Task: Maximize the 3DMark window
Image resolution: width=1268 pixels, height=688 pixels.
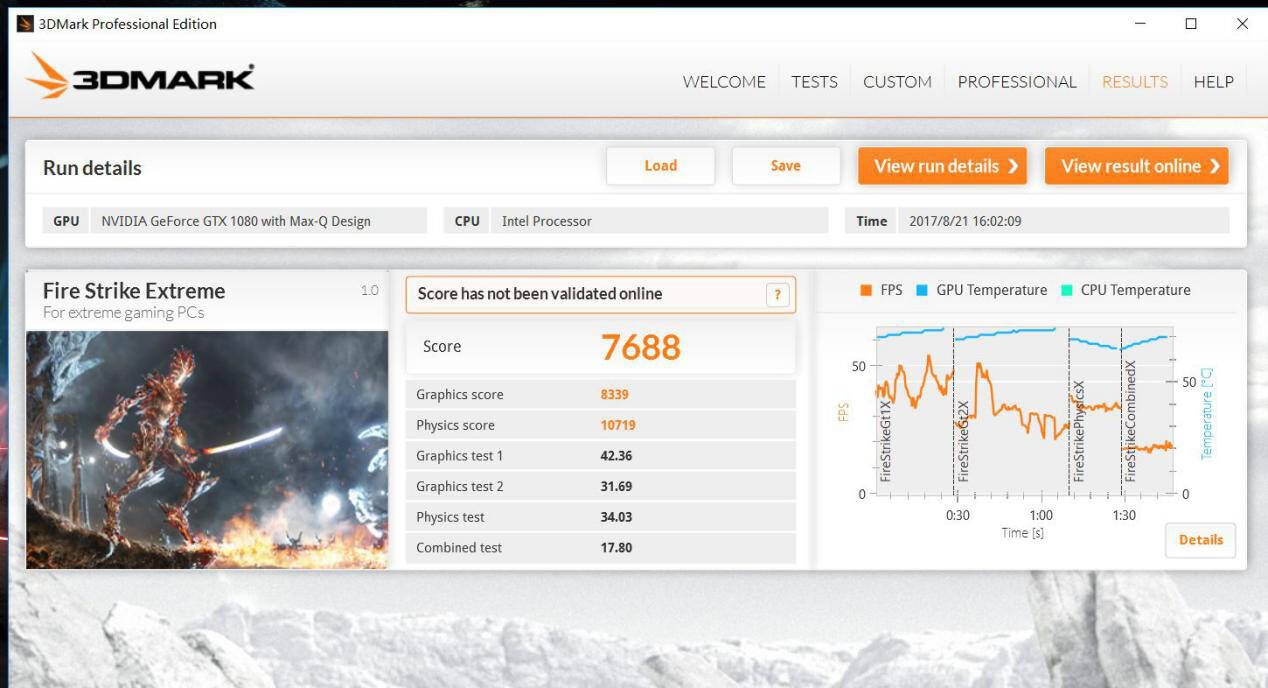Action: [1191, 24]
